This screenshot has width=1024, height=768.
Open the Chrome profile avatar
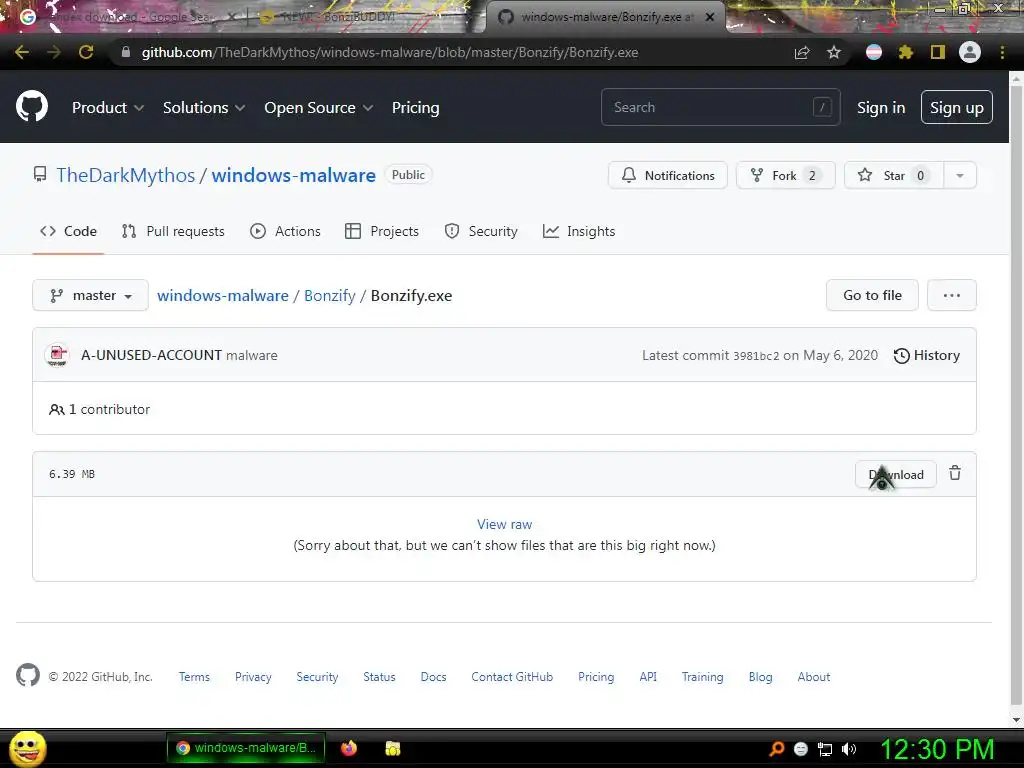point(970,52)
